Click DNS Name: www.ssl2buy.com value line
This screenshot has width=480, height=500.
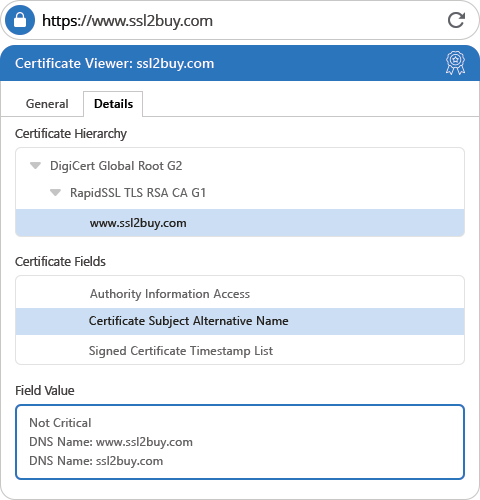click(111, 442)
